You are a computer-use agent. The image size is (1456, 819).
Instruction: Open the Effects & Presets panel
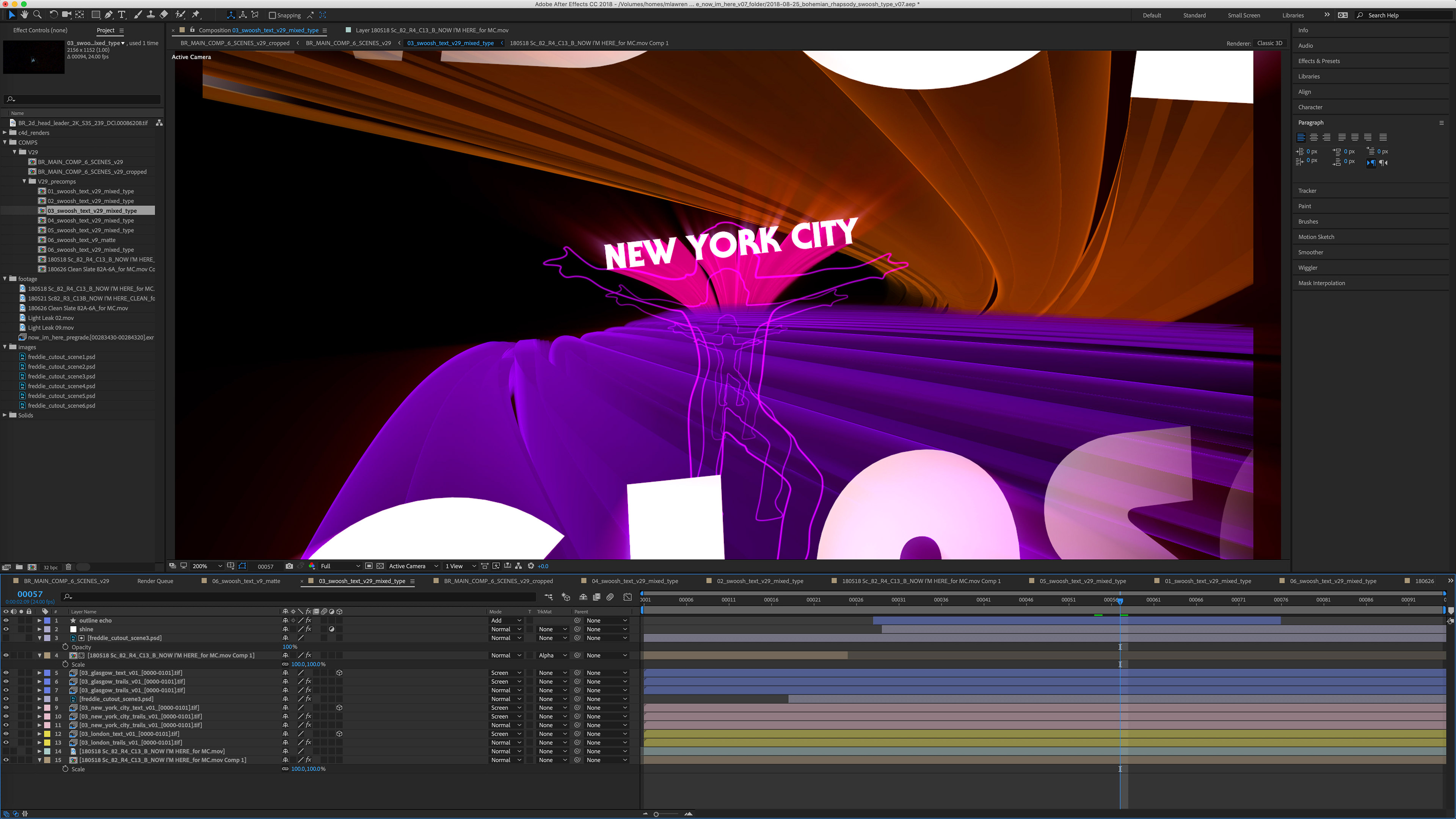(x=1319, y=61)
